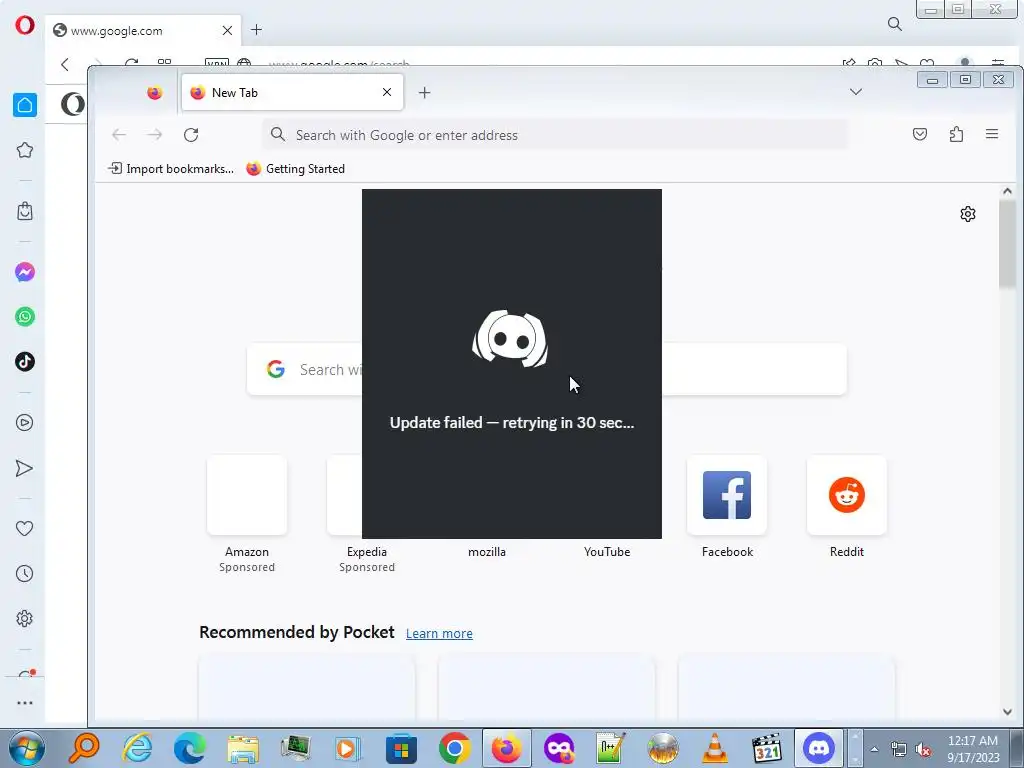Image resolution: width=1024 pixels, height=768 pixels.
Task: Open Opera Shopping bag sidebar icon
Action: point(25,211)
